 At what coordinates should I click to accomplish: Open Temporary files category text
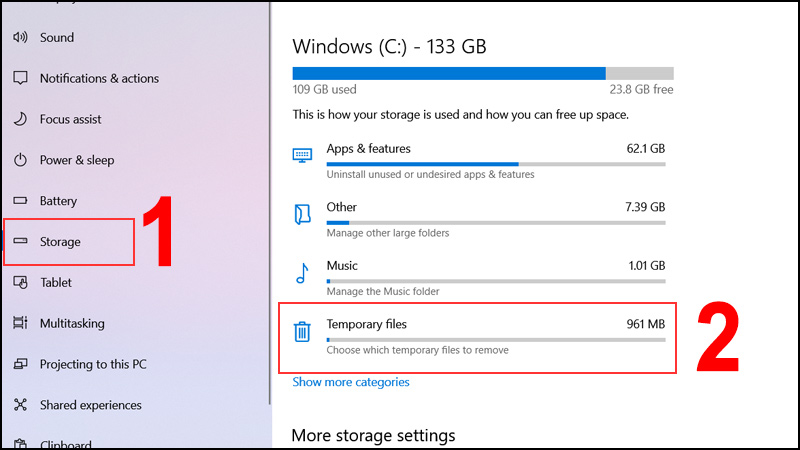pos(367,325)
